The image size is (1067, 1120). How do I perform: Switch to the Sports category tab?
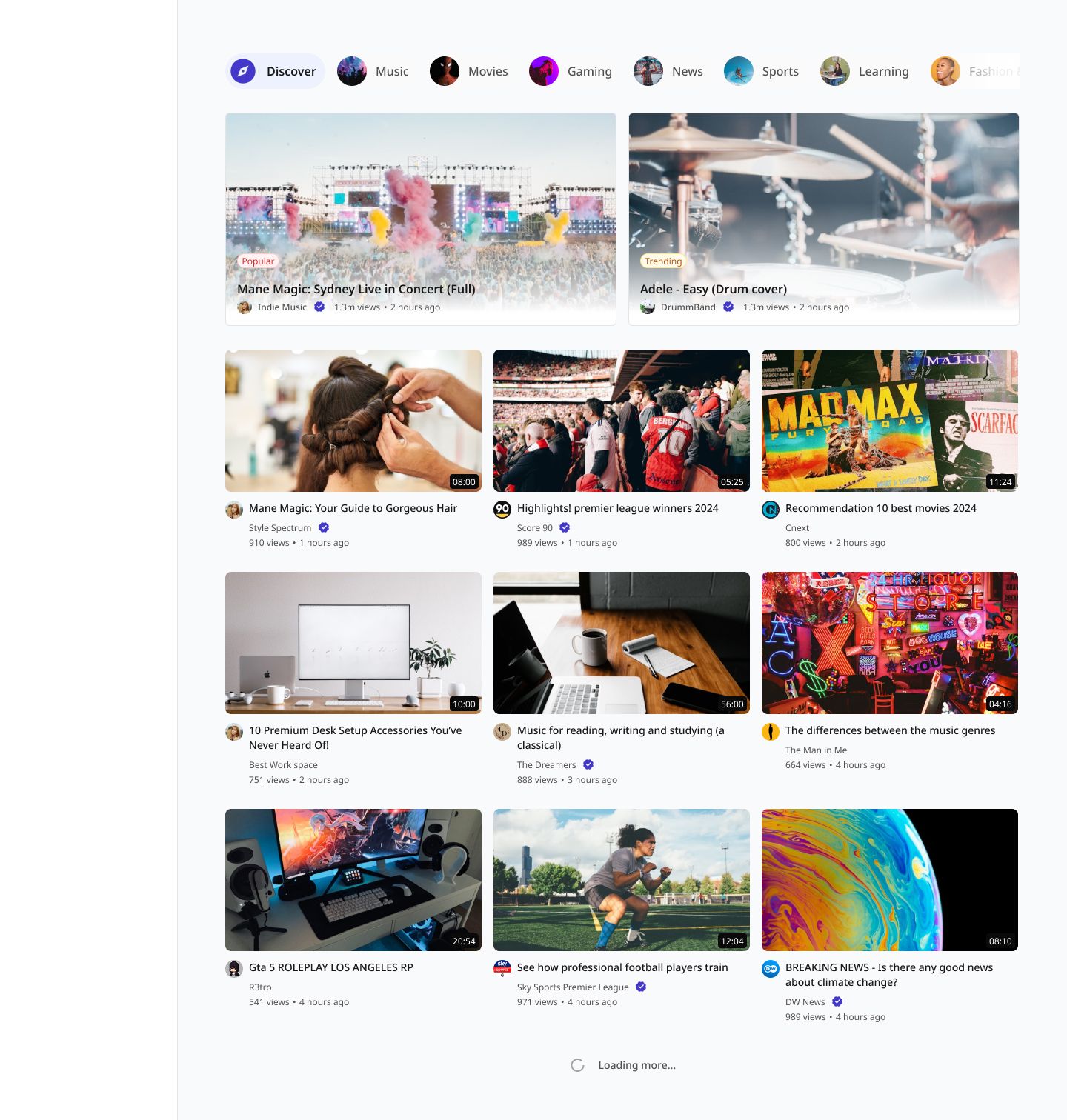(762, 71)
